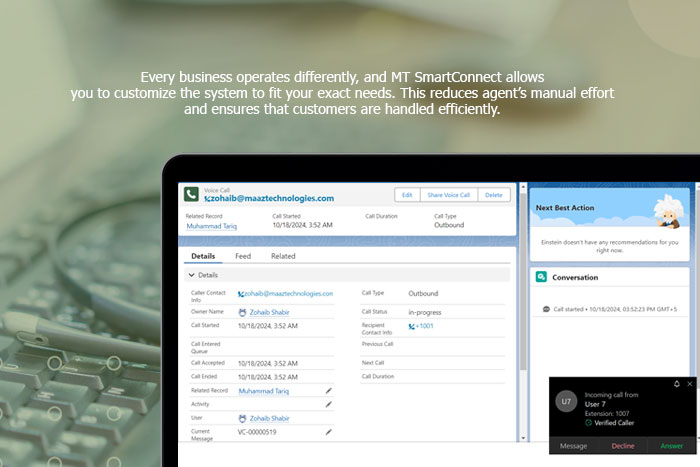Click the Next Best Action heading
700x467 pixels.
pyautogui.click(x=565, y=208)
